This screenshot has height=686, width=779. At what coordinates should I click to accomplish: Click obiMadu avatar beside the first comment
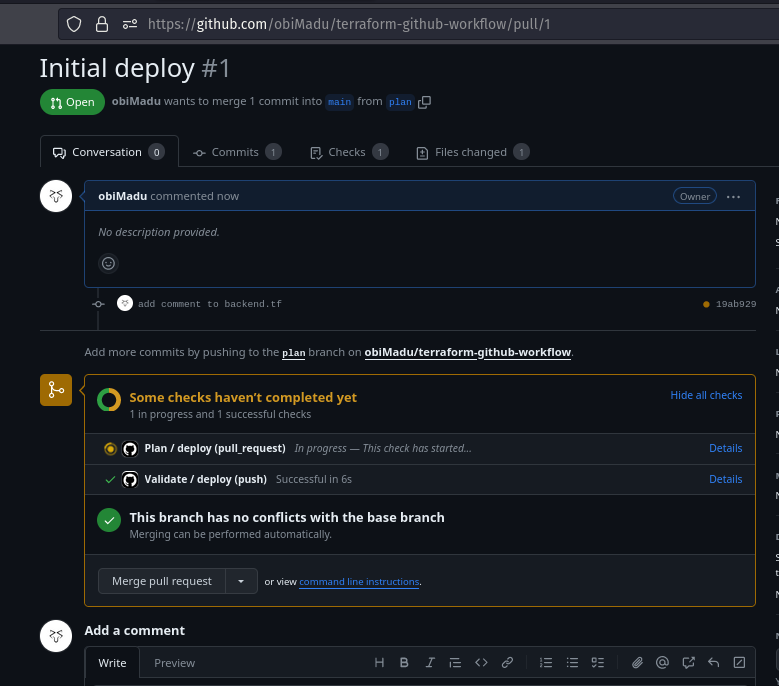coord(56,196)
